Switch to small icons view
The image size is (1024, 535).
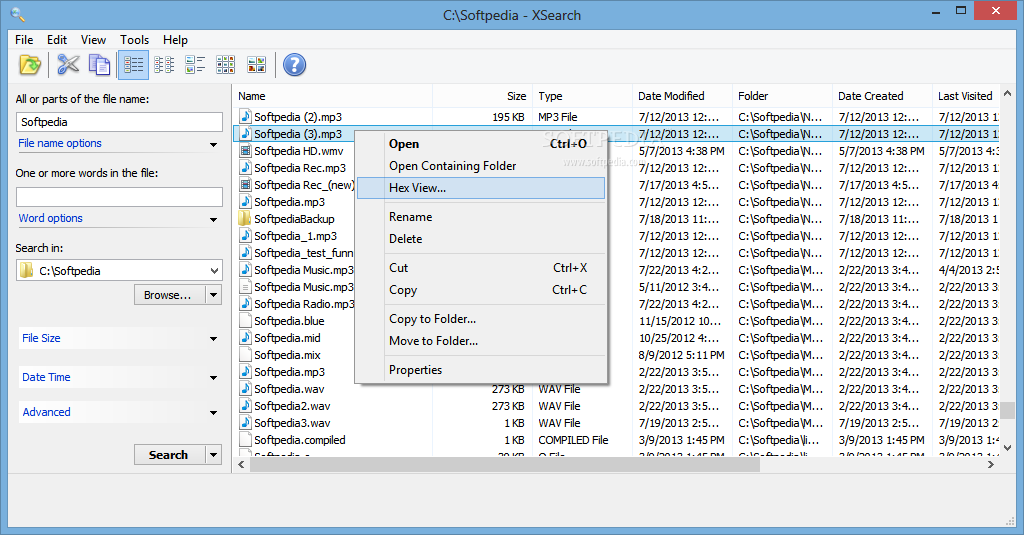tap(164, 65)
